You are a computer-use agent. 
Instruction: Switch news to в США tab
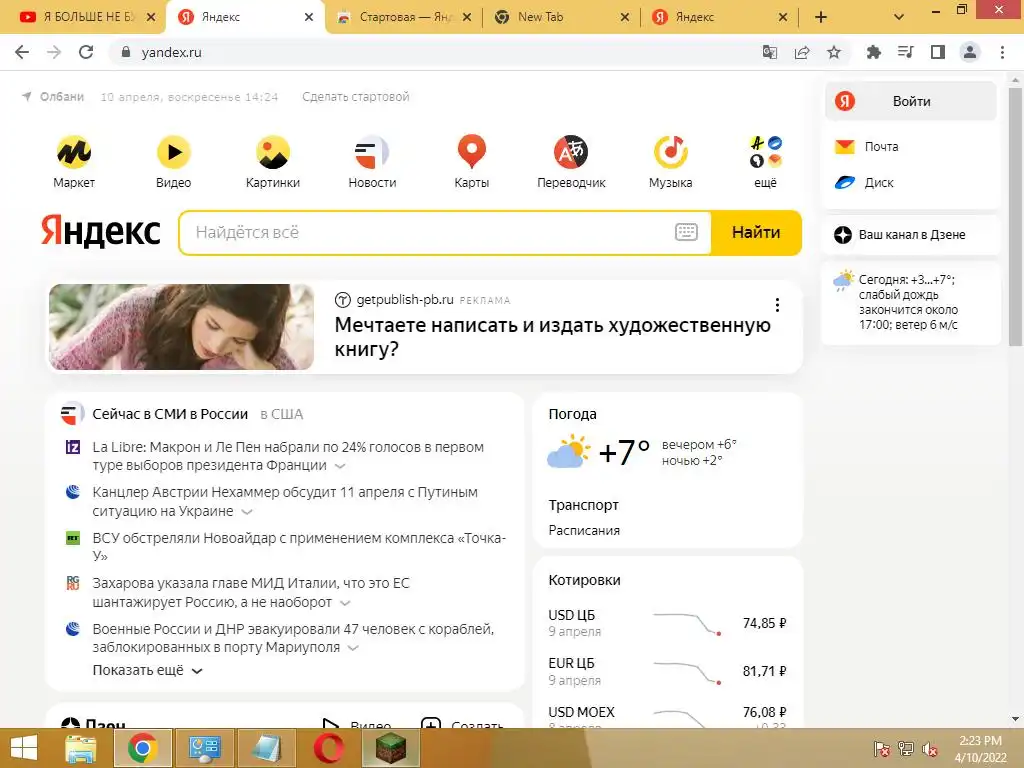click(x=281, y=414)
